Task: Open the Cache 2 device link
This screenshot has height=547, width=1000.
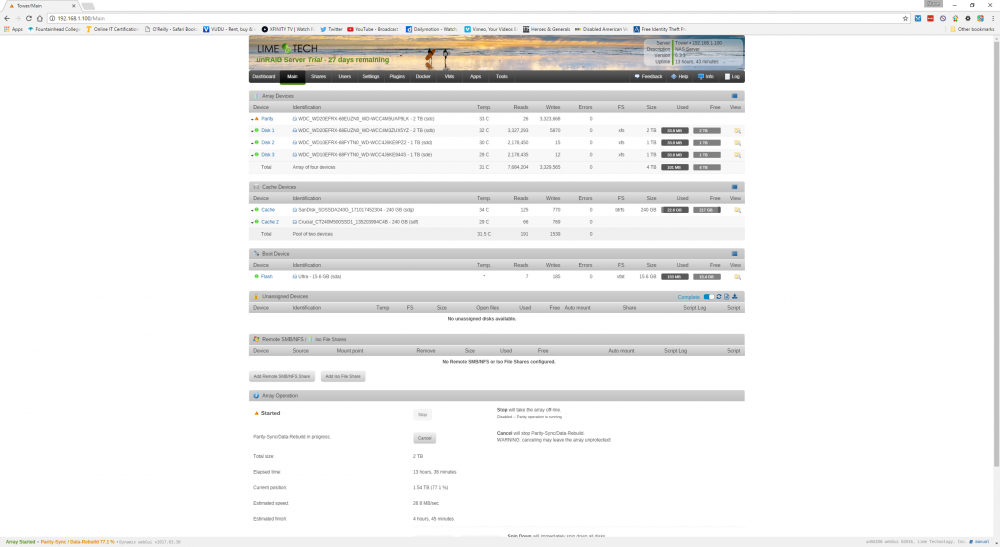Action: (x=270, y=222)
